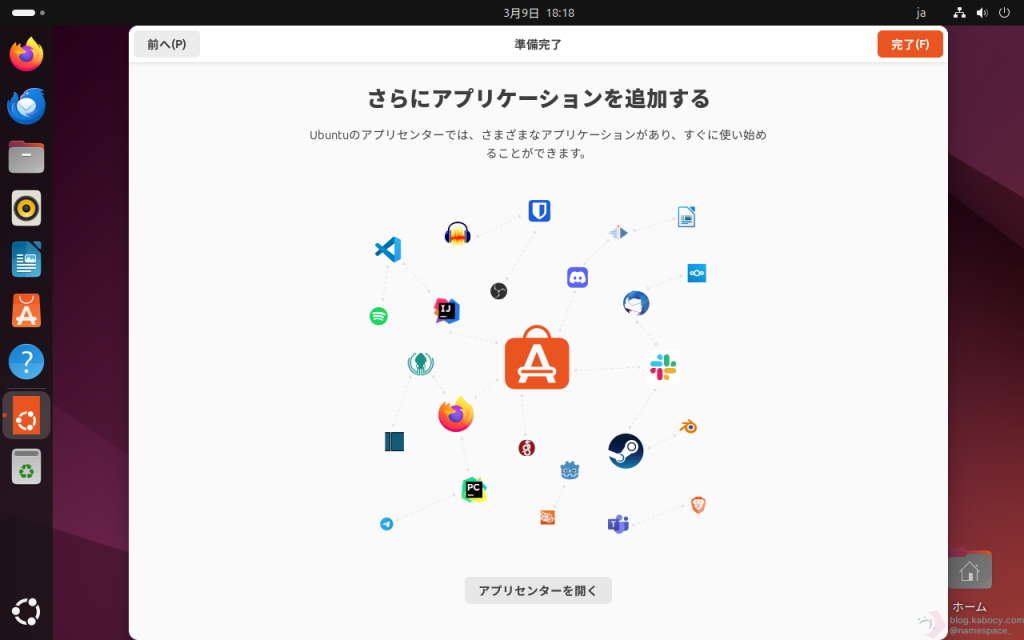Open the Help icon in the dock
Viewport: 1024px width, 640px height.
[27, 361]
